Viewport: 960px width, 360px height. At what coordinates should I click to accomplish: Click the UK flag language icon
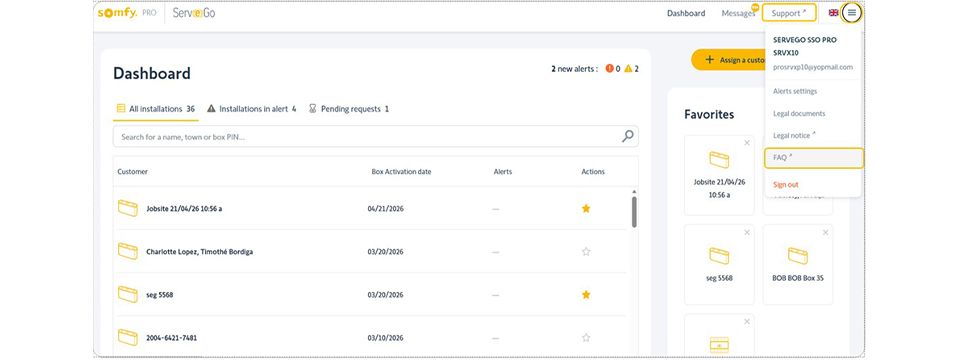coord(833,13)
